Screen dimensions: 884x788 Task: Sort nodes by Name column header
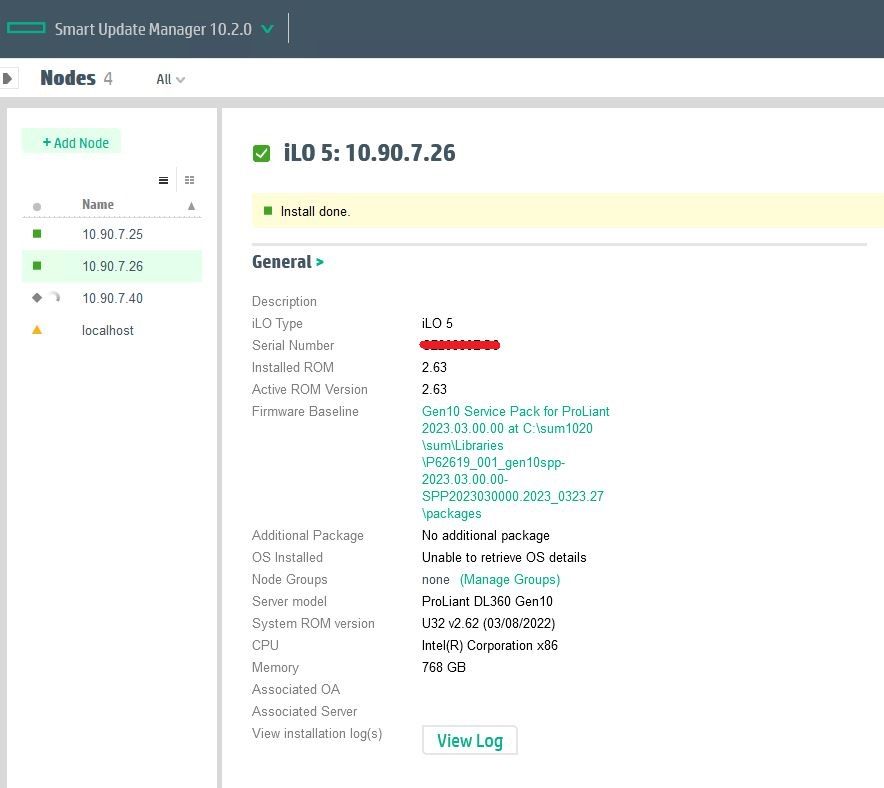(x=98, y=204)
